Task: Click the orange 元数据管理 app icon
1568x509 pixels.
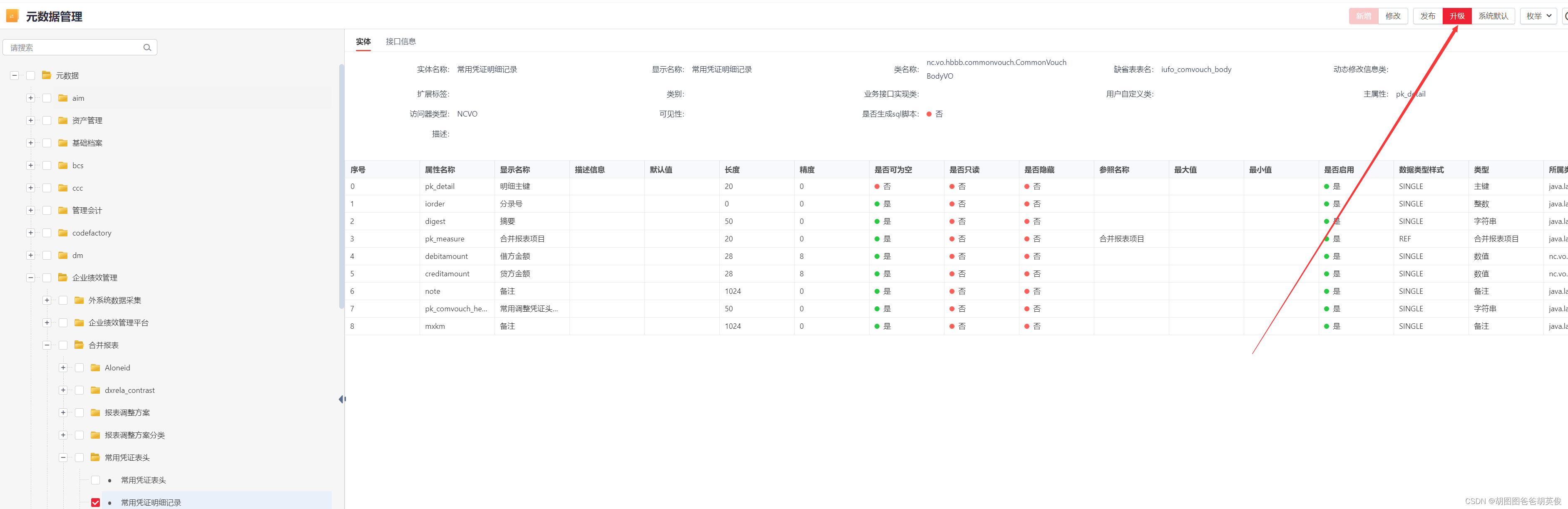Action: [x=12, y=16]
